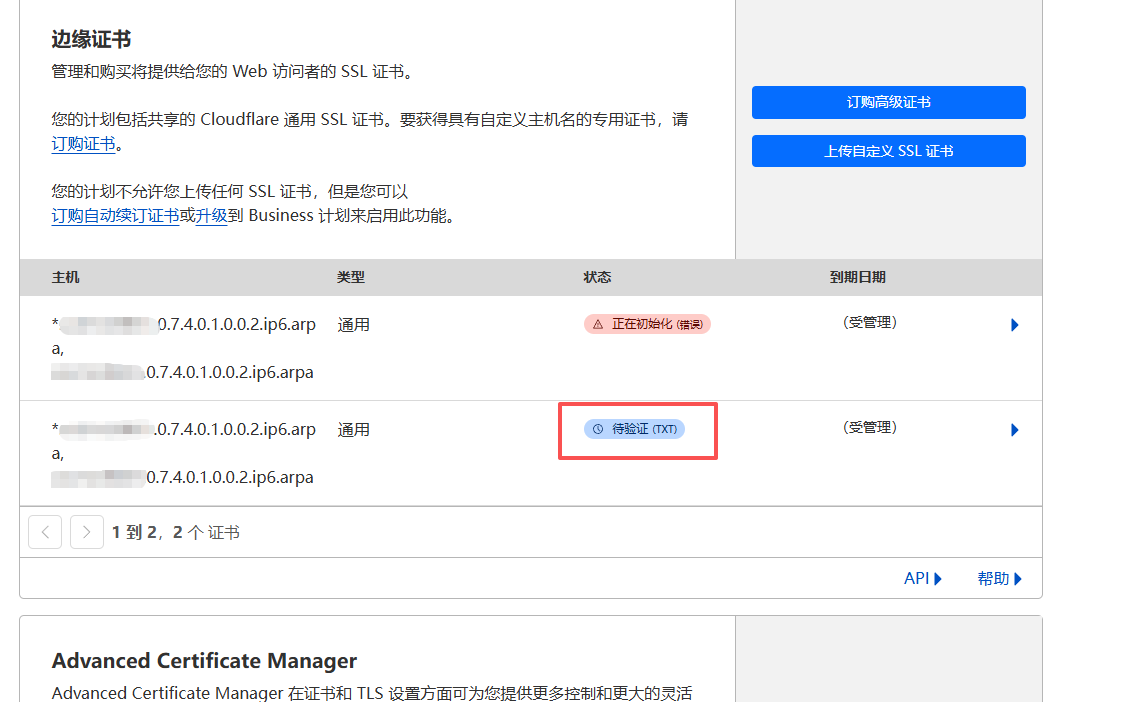Click the 升级 link to Business plan
This screenshot has height=702, width=1138.
pyautogui.click(x=211, y=215)
